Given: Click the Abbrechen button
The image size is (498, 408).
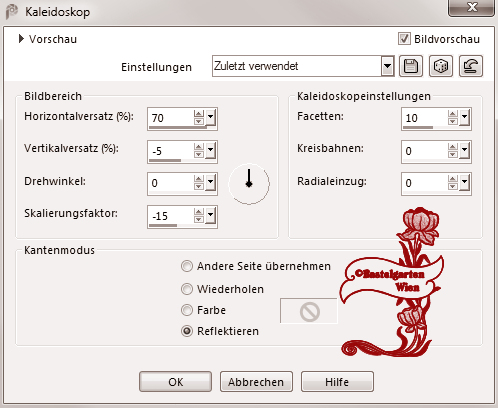Looking at the screenshot, I should 256,382.
